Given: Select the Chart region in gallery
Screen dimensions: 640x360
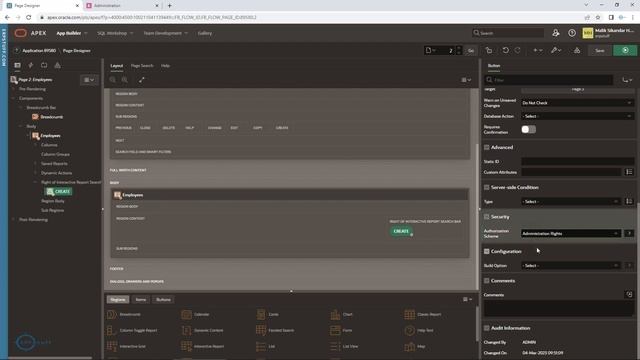Looking at the screenshot, I should (342, 314).
